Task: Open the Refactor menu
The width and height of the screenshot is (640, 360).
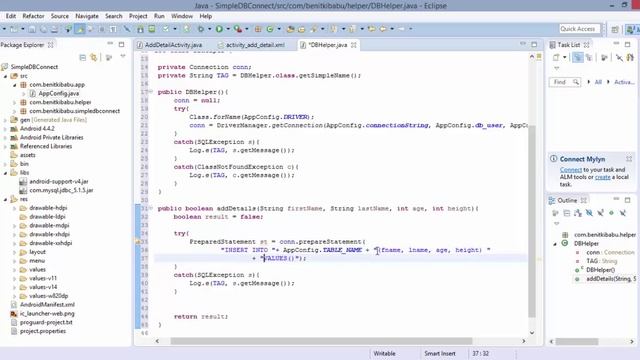Action: point(33,16)
